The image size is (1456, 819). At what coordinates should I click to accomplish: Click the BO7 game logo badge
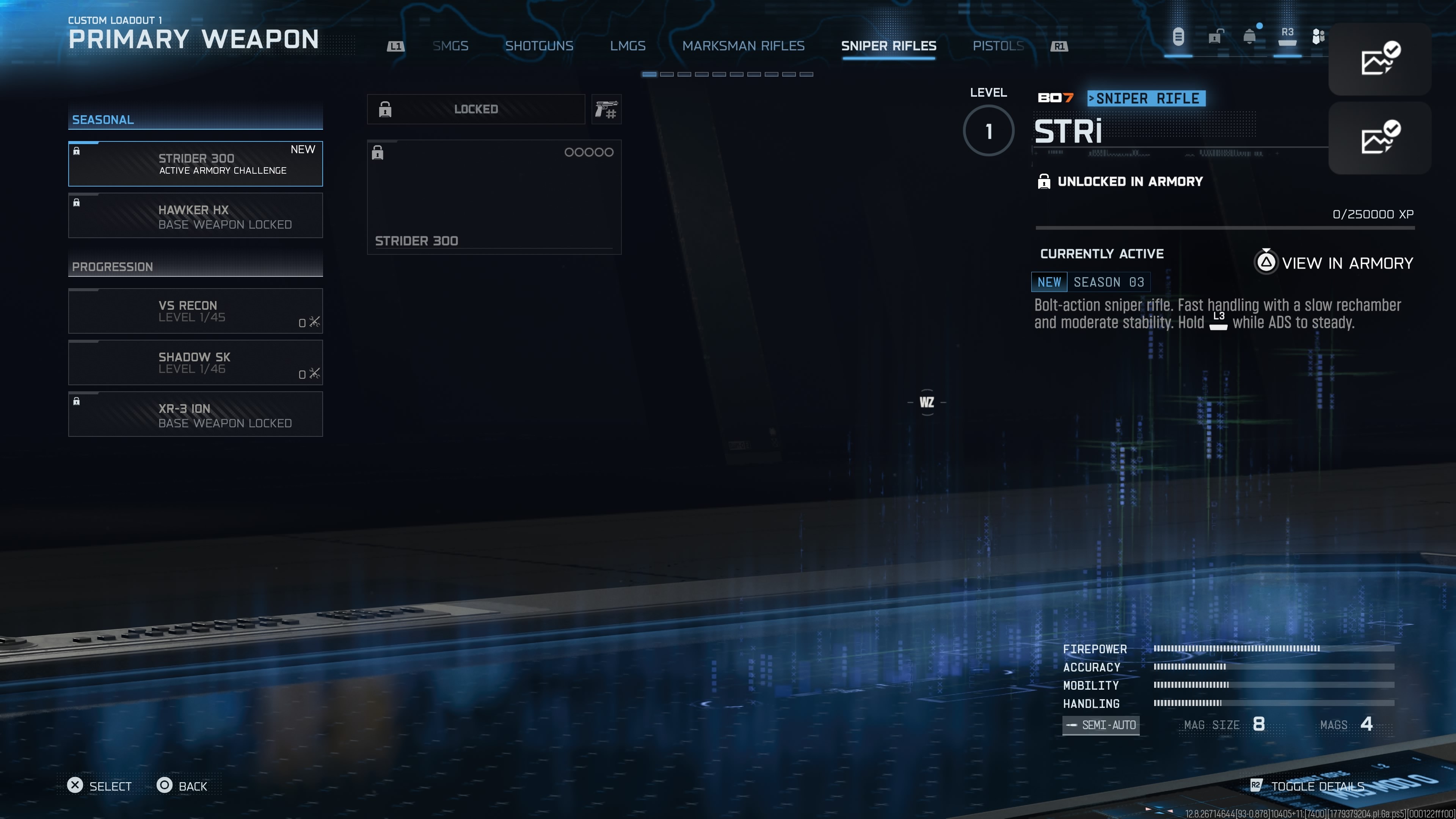(x=1055, y=98)
